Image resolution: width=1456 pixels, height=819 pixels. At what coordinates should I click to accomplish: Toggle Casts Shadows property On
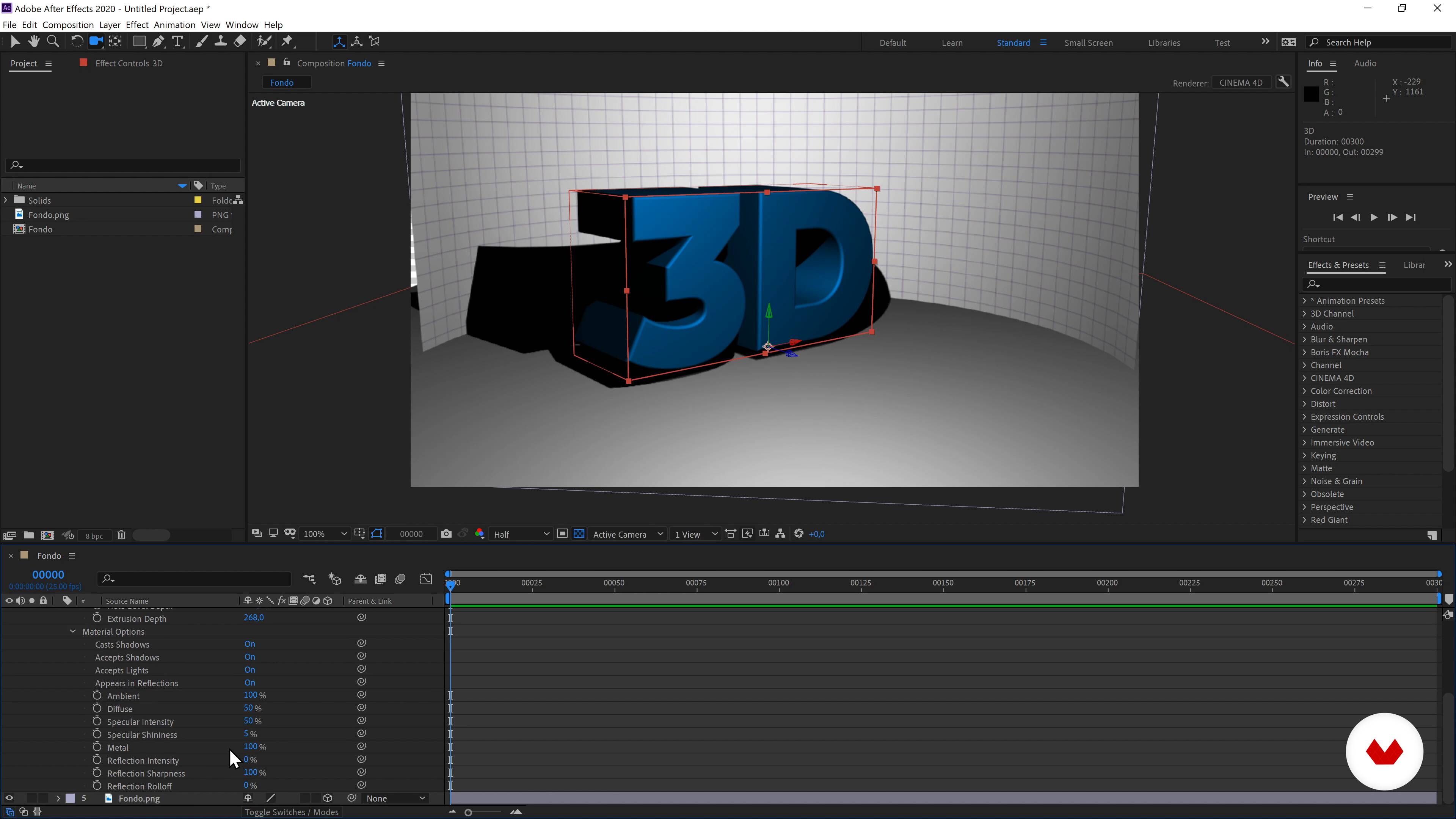coord(249,644)
